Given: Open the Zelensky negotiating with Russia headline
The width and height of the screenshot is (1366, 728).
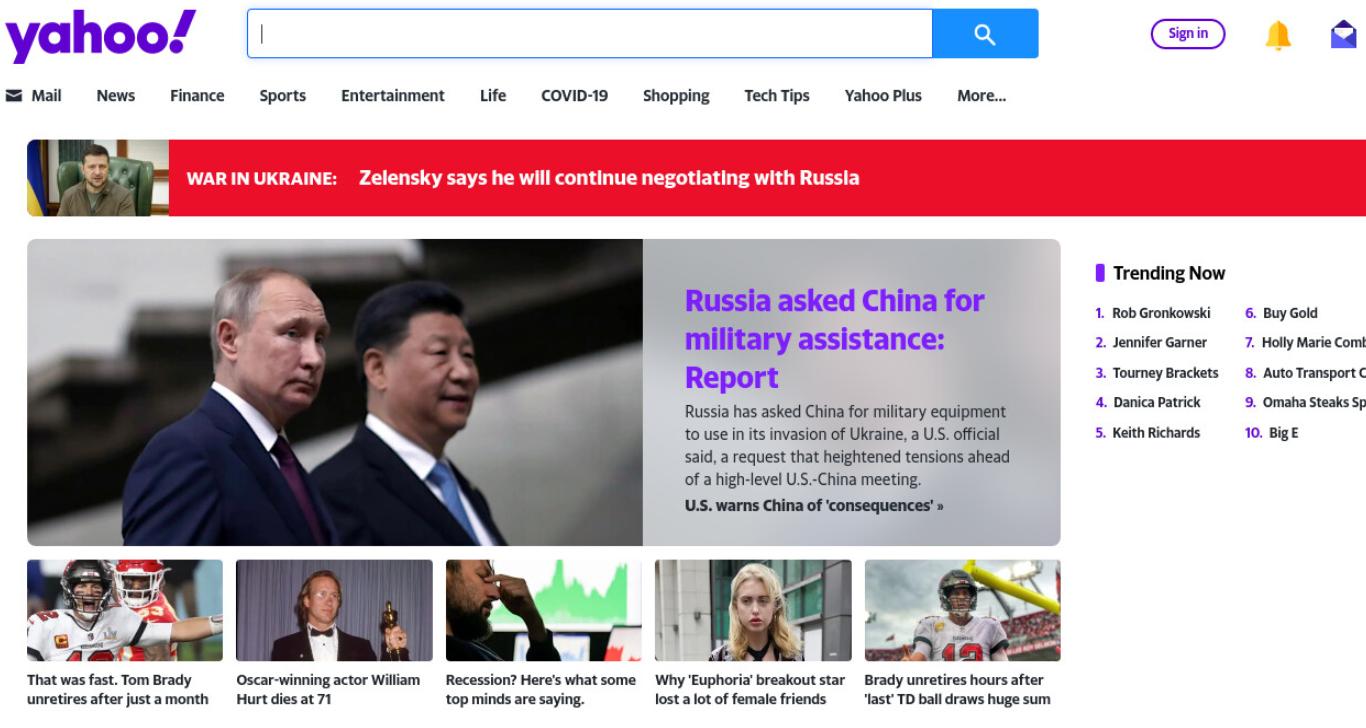Looking at the screenshot, I should click(x=609, y=178).
